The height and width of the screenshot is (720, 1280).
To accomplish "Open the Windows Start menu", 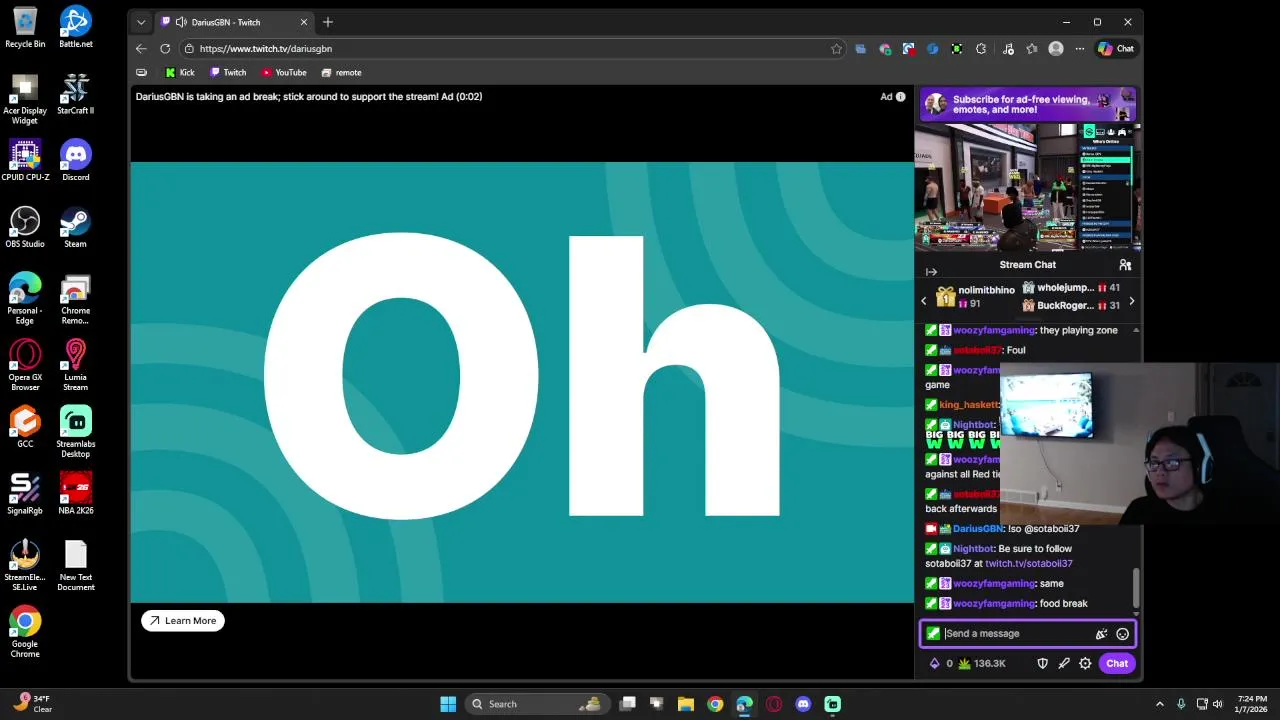I will [x=448, y=704].
